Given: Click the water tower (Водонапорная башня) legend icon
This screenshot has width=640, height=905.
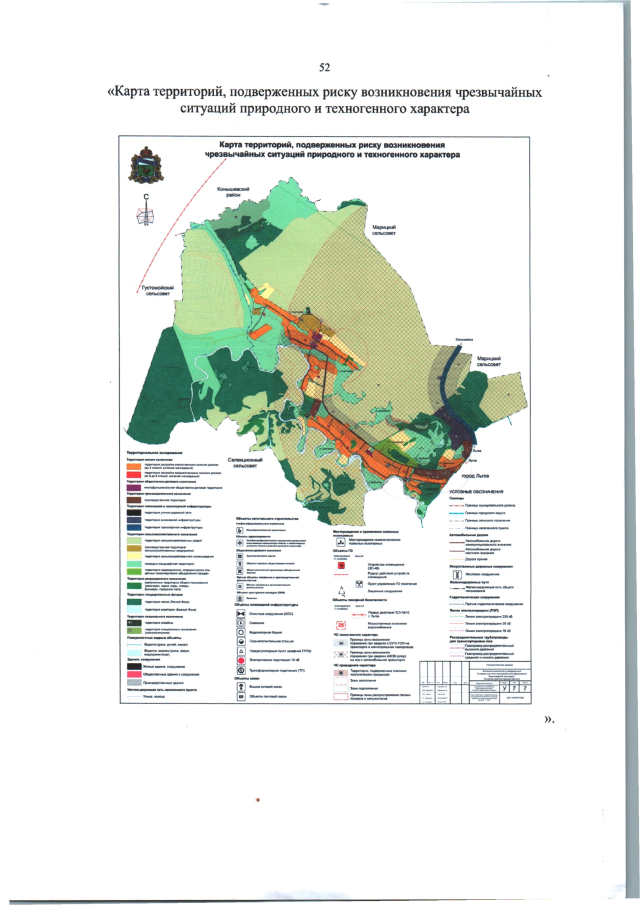Looking at the screenshot, I should click(240, 633).
